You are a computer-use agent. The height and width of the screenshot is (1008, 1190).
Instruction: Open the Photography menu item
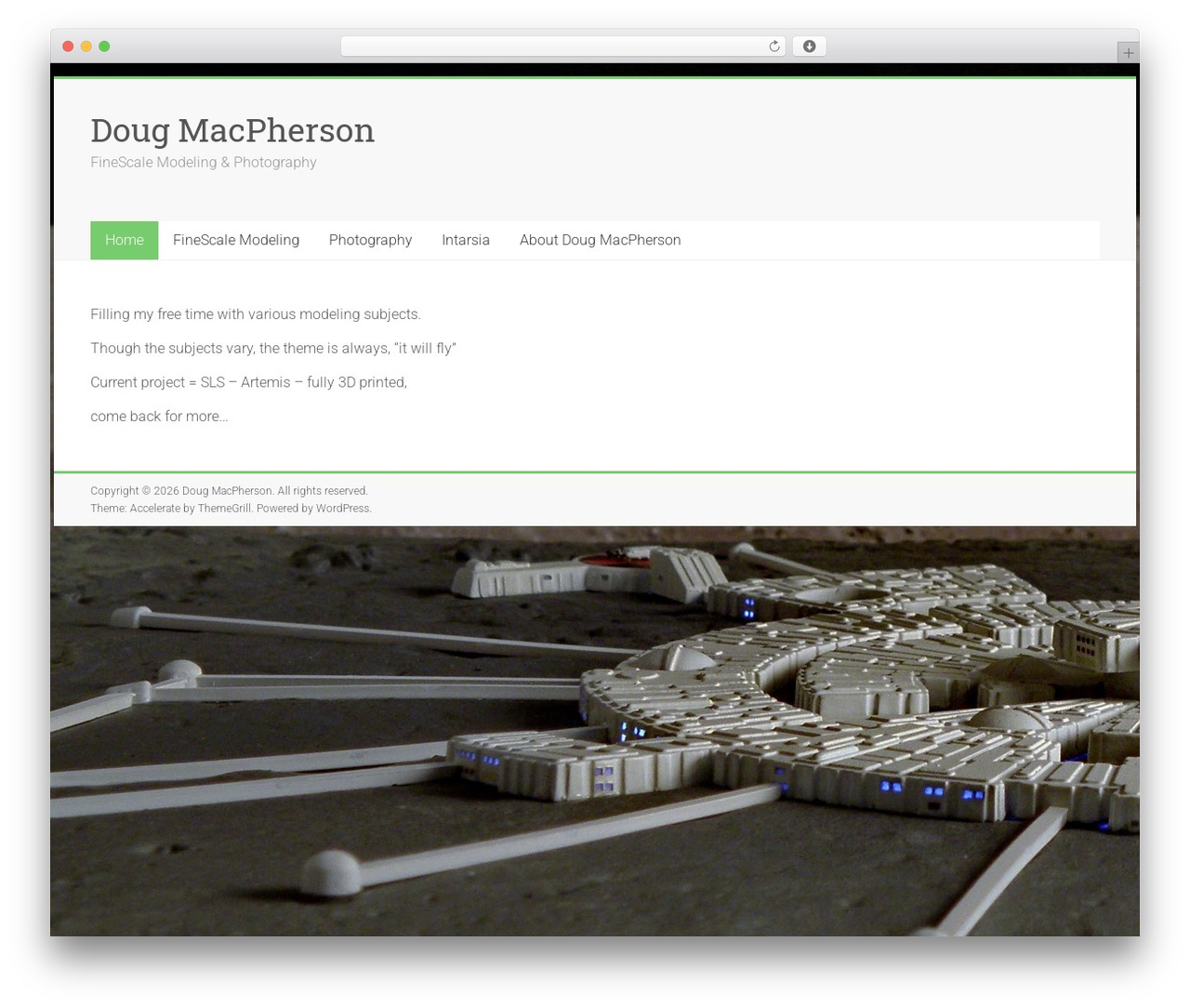tap(370, 240)
